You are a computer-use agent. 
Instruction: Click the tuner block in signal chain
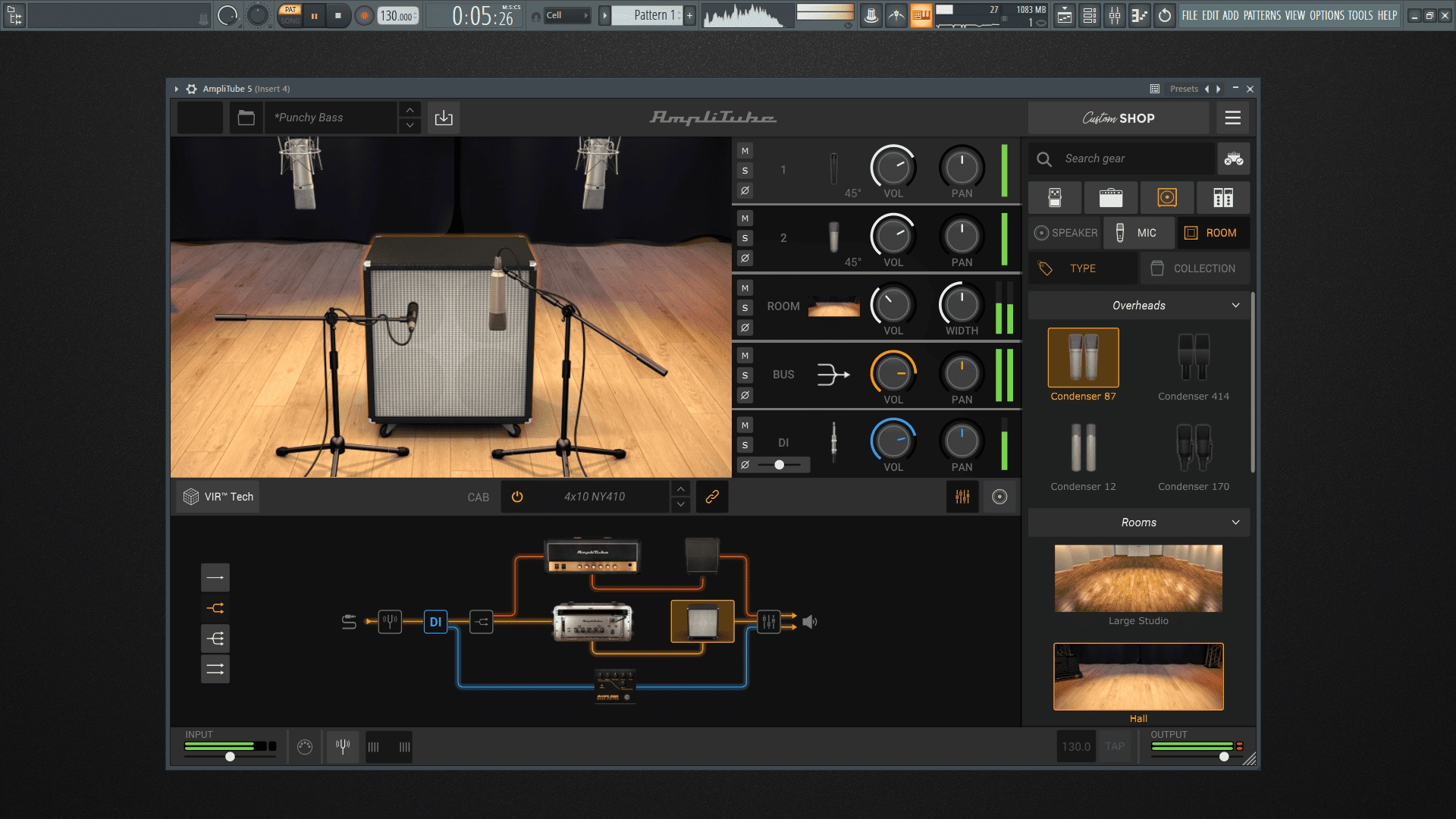pos(390,622)
